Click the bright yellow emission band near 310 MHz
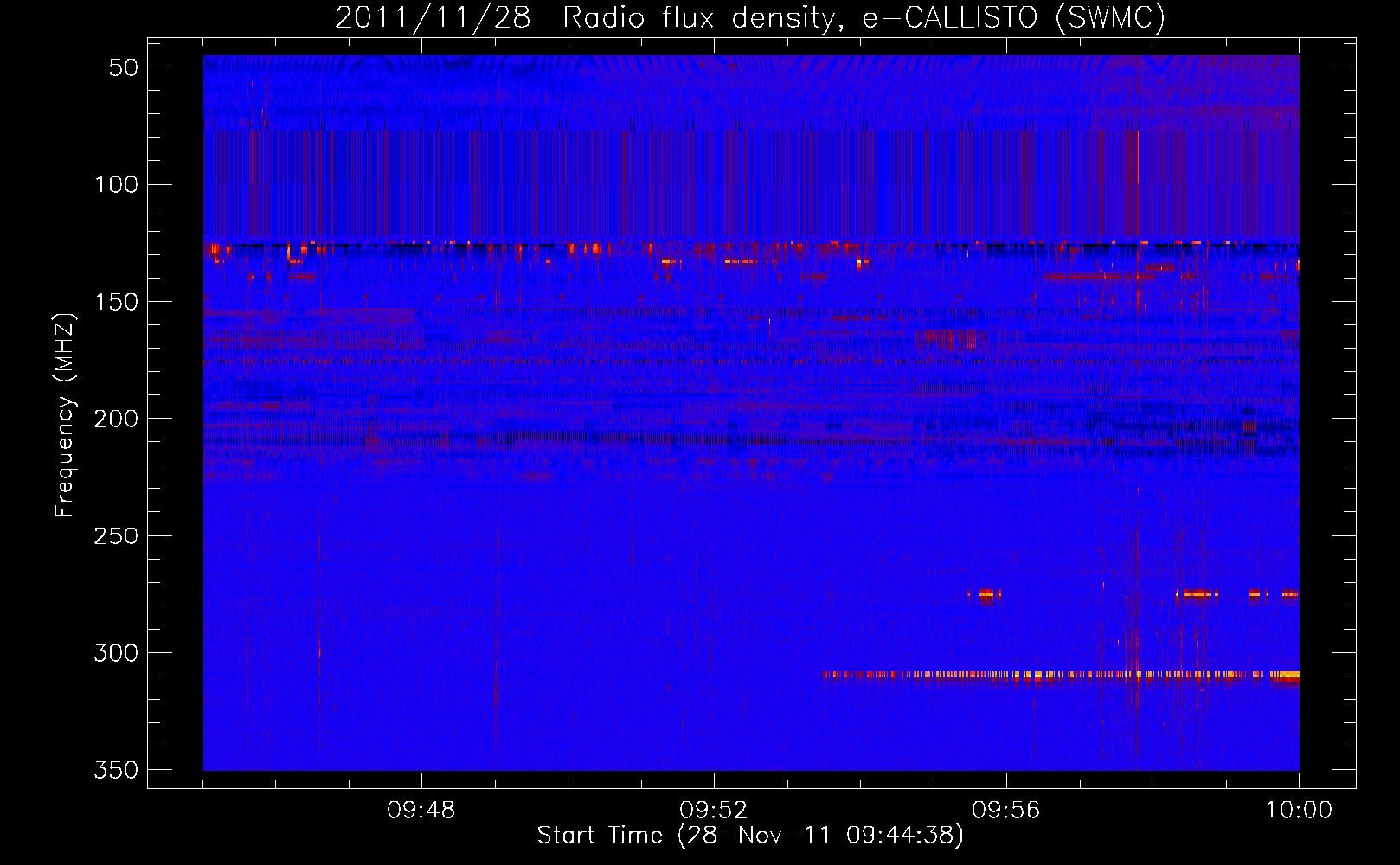 coord(1060,675)
